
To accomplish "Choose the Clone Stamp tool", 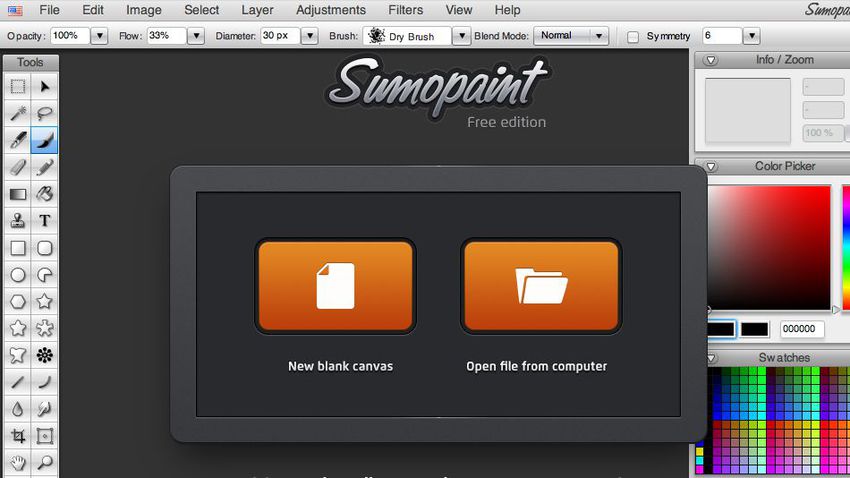I will pos(18,221).
